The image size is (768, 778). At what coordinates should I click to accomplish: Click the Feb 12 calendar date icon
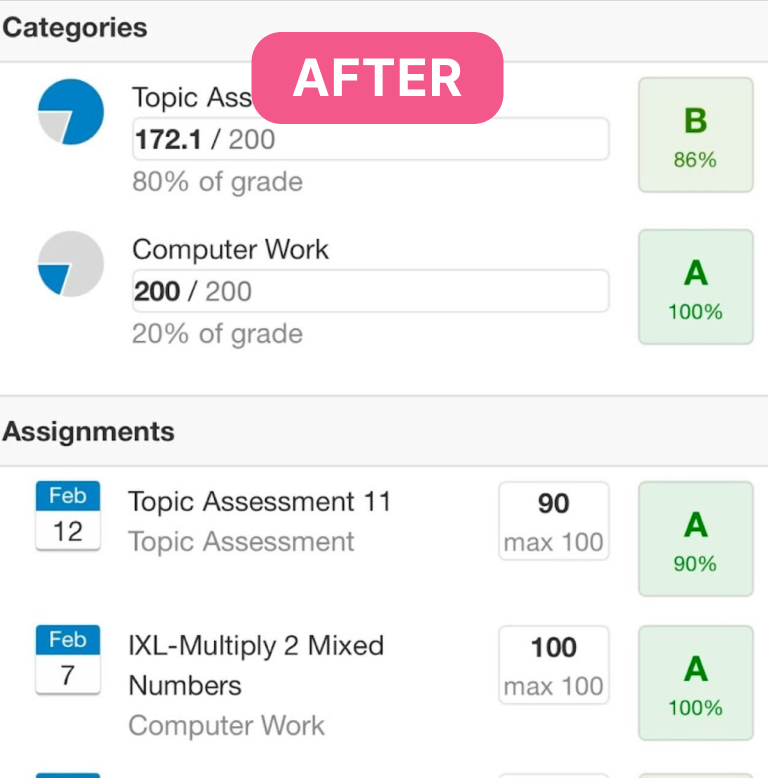(x=67, y=516)
